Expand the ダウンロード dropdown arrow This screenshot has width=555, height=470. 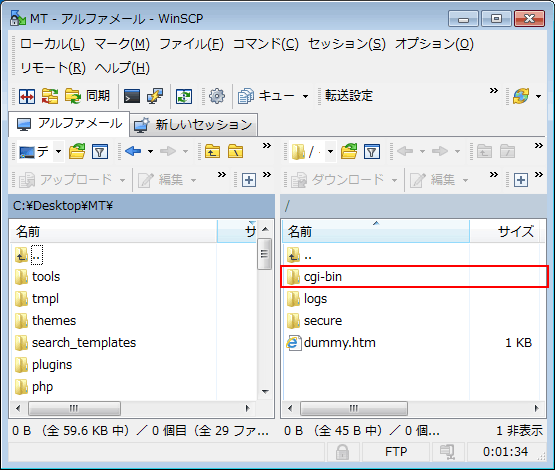[x=394, y=180]
